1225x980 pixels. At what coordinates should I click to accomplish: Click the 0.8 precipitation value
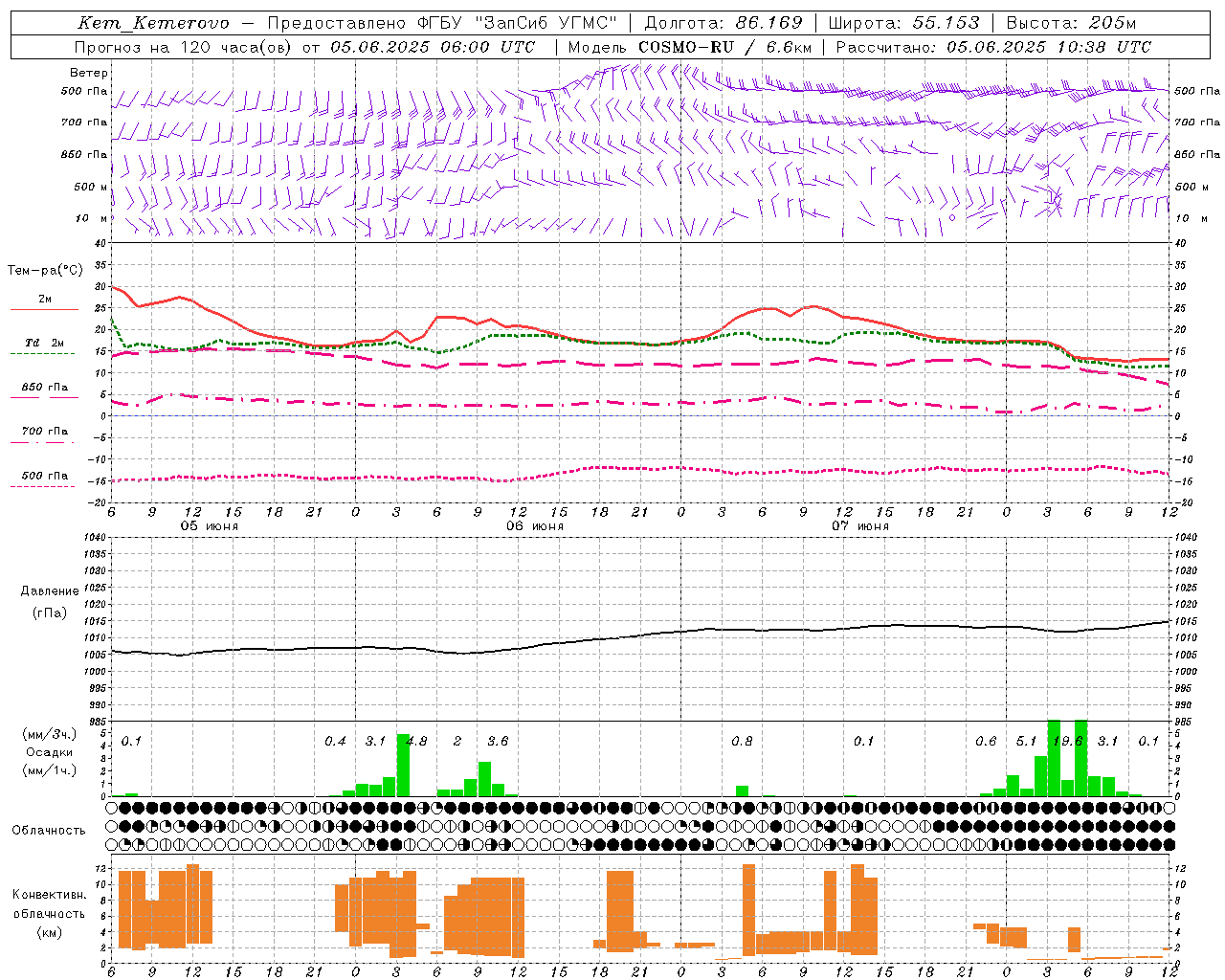(742, 742)
